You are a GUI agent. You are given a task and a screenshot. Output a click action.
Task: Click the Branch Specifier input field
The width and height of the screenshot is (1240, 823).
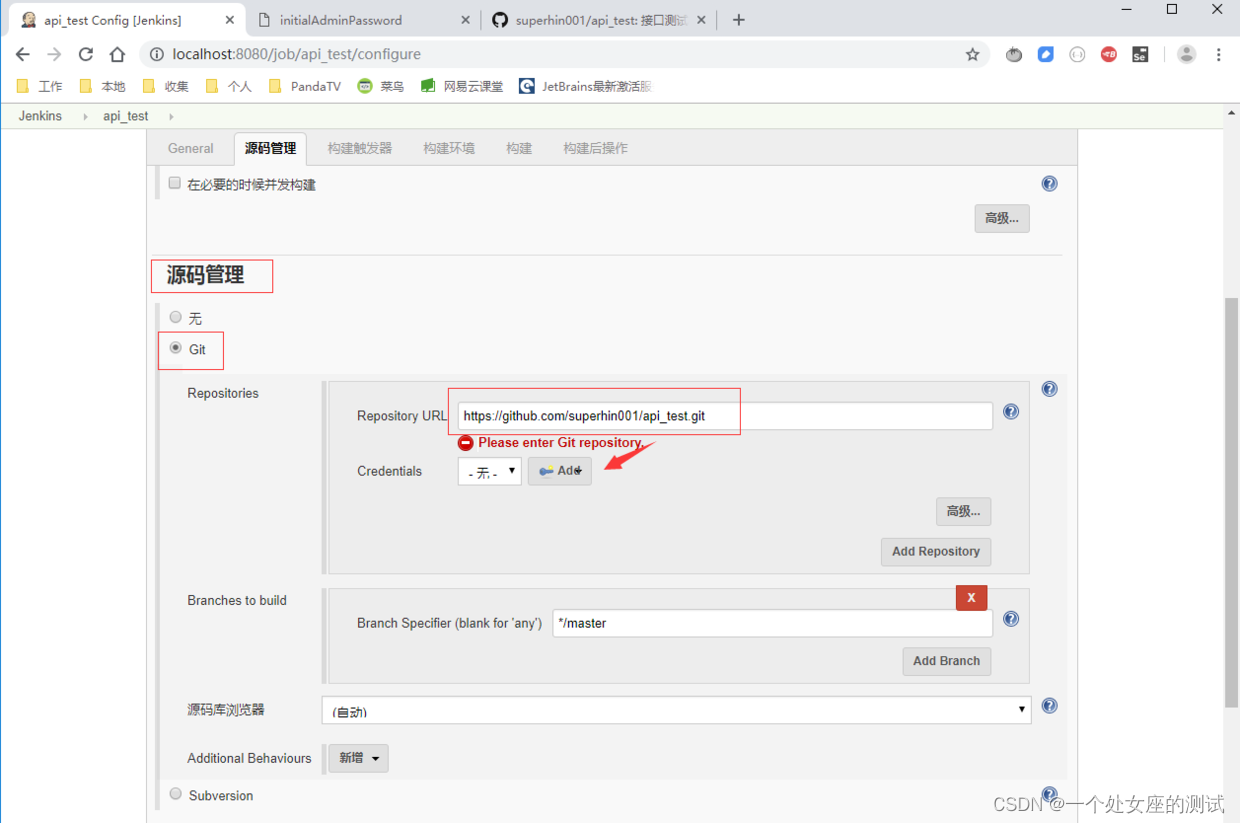tap(772, 623)
